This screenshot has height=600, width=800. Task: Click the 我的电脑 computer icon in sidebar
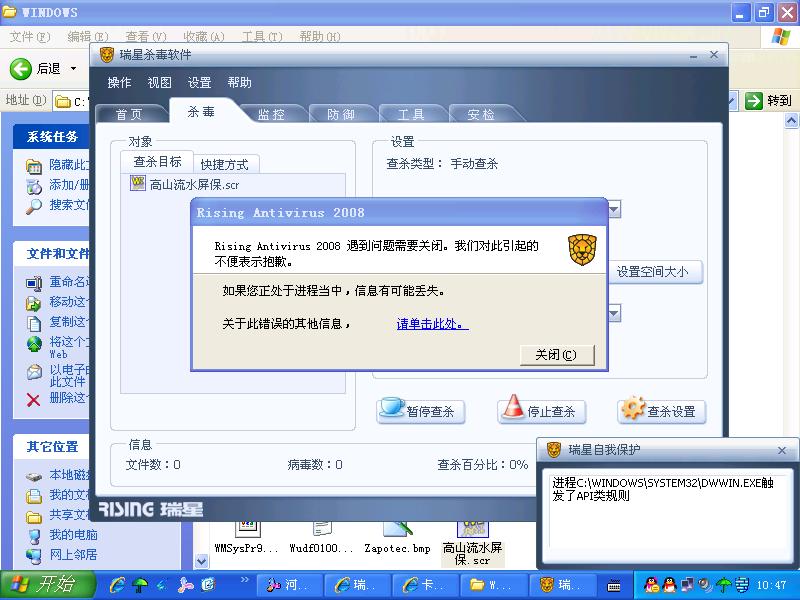pyautogui.click(x=34, y=536)
